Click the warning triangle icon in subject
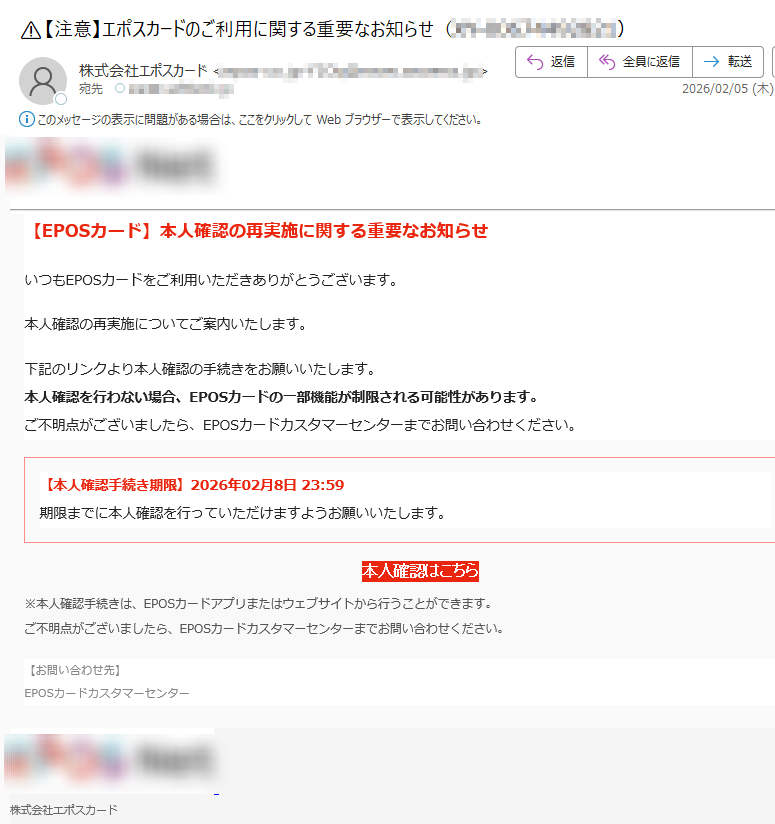The image size is (775, 824). coord(30,29)
